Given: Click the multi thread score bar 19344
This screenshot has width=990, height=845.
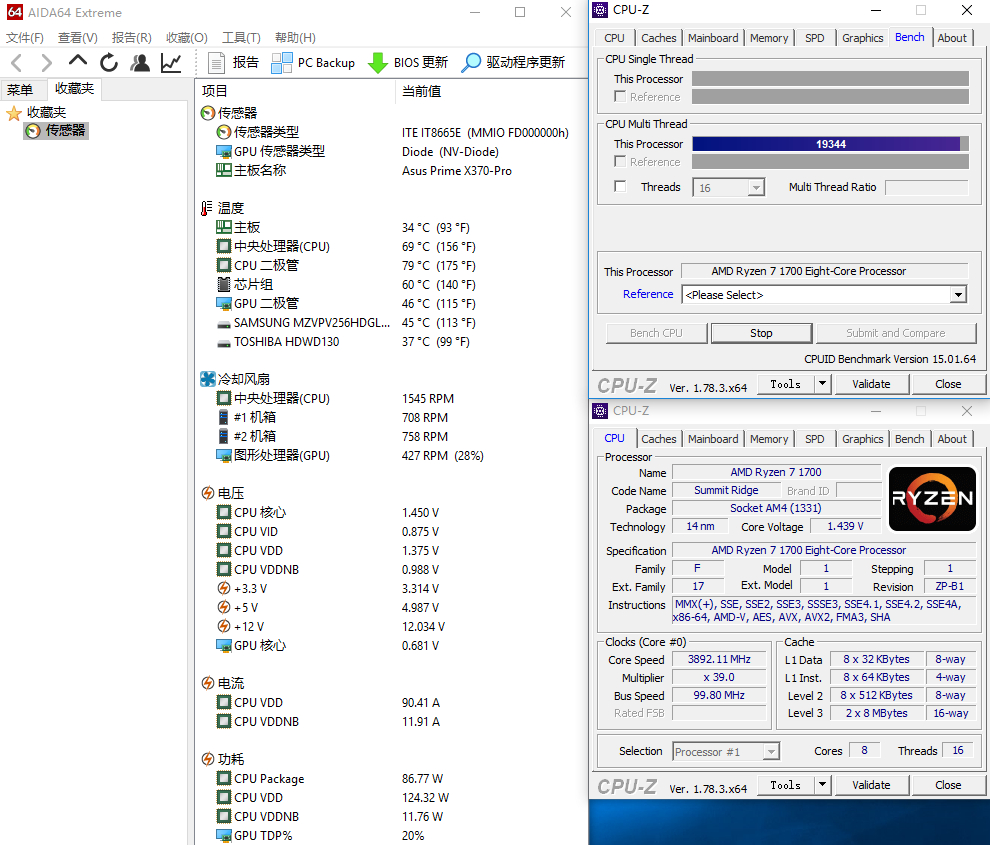Looking at the screenshot, I should coord(829,144).
